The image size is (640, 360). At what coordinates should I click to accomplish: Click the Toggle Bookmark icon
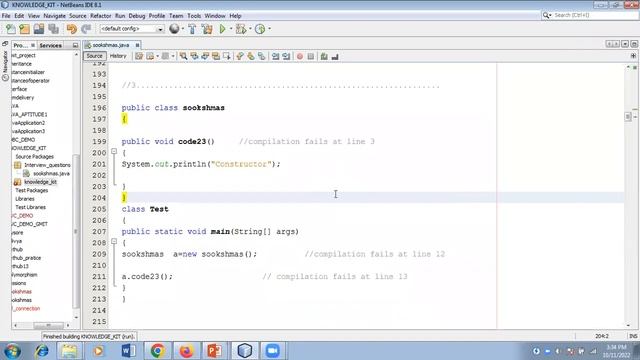[x=262, y=56]
